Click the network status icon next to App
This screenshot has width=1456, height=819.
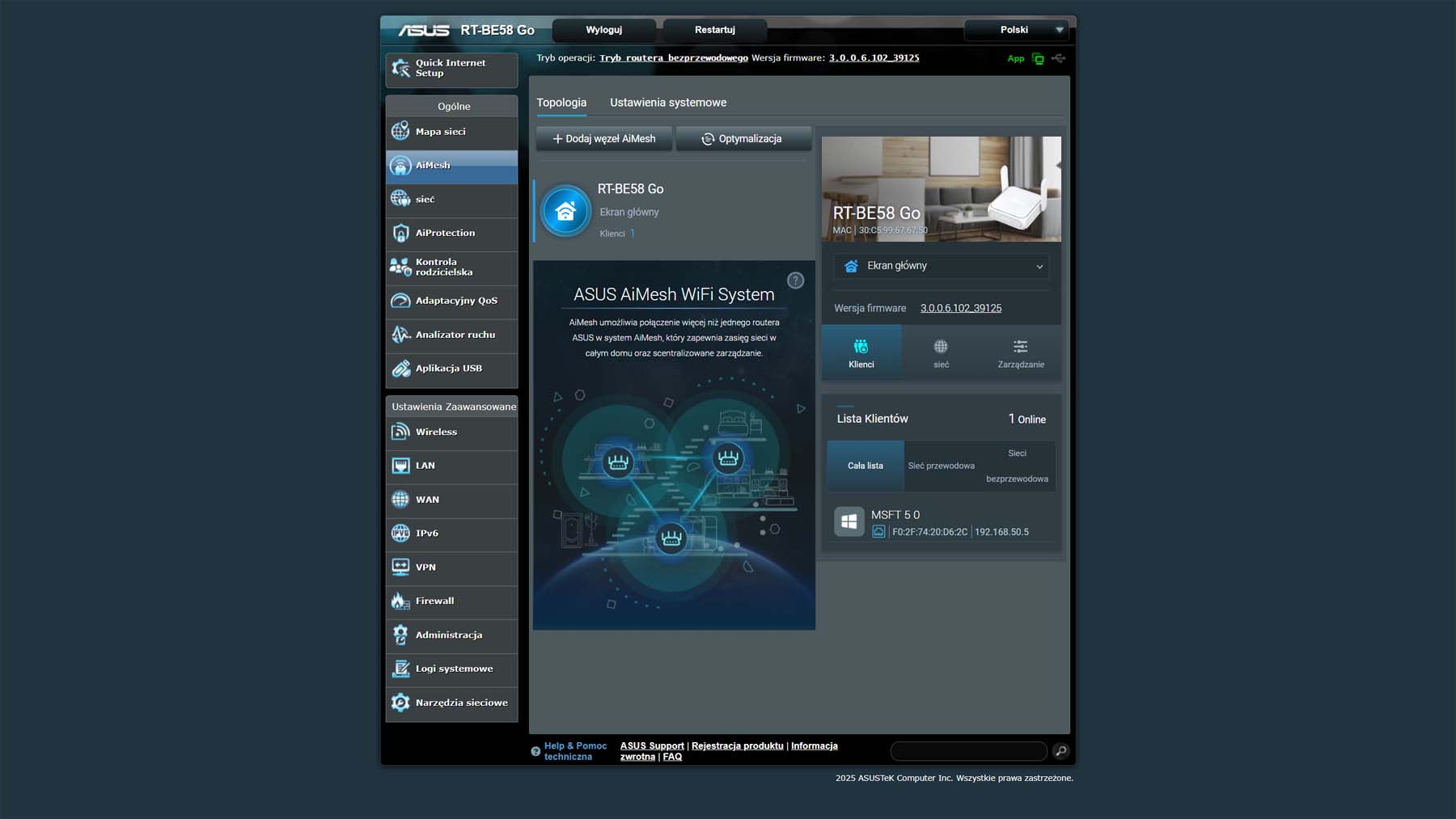(x=1038, y=59)
